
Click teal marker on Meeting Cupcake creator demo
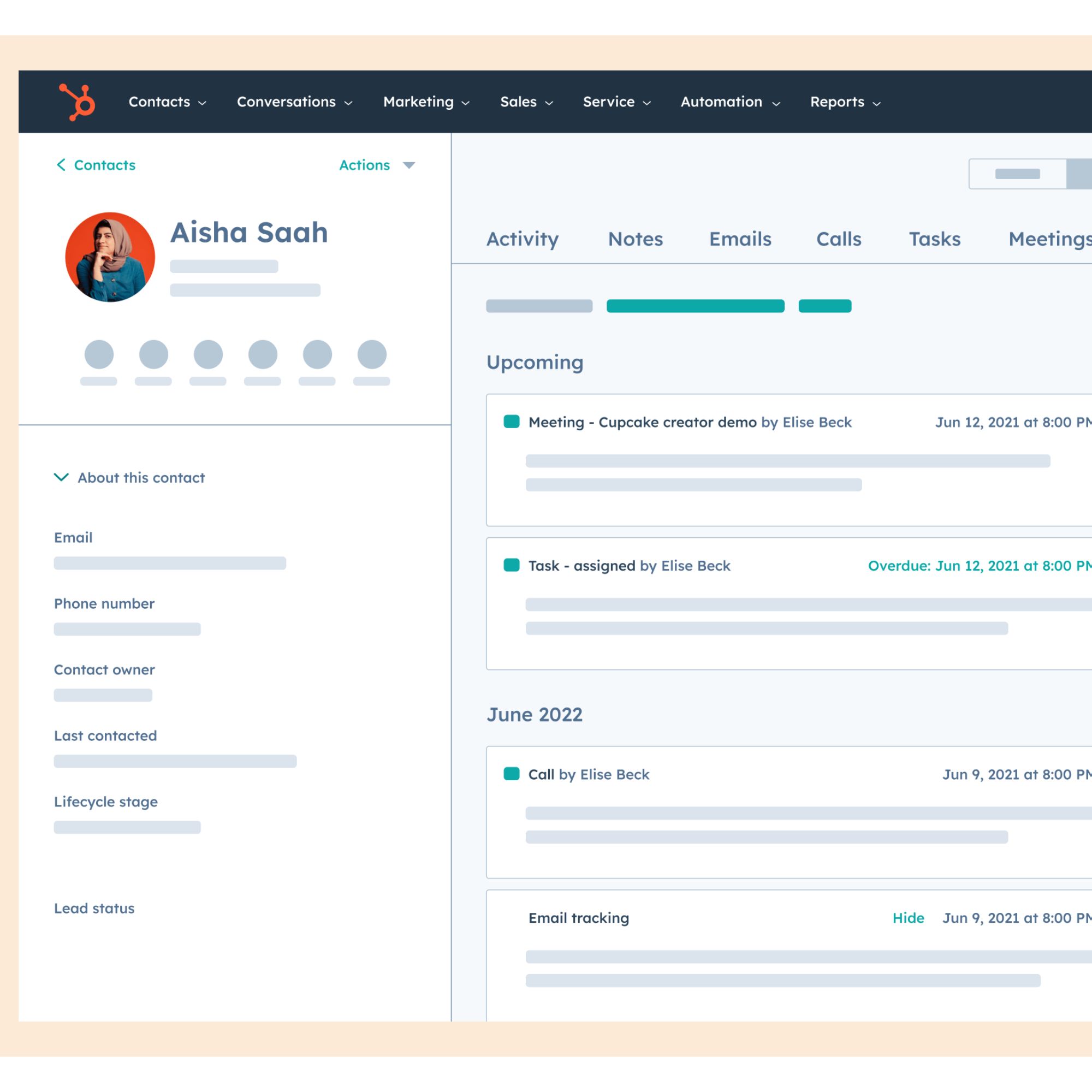511,422
